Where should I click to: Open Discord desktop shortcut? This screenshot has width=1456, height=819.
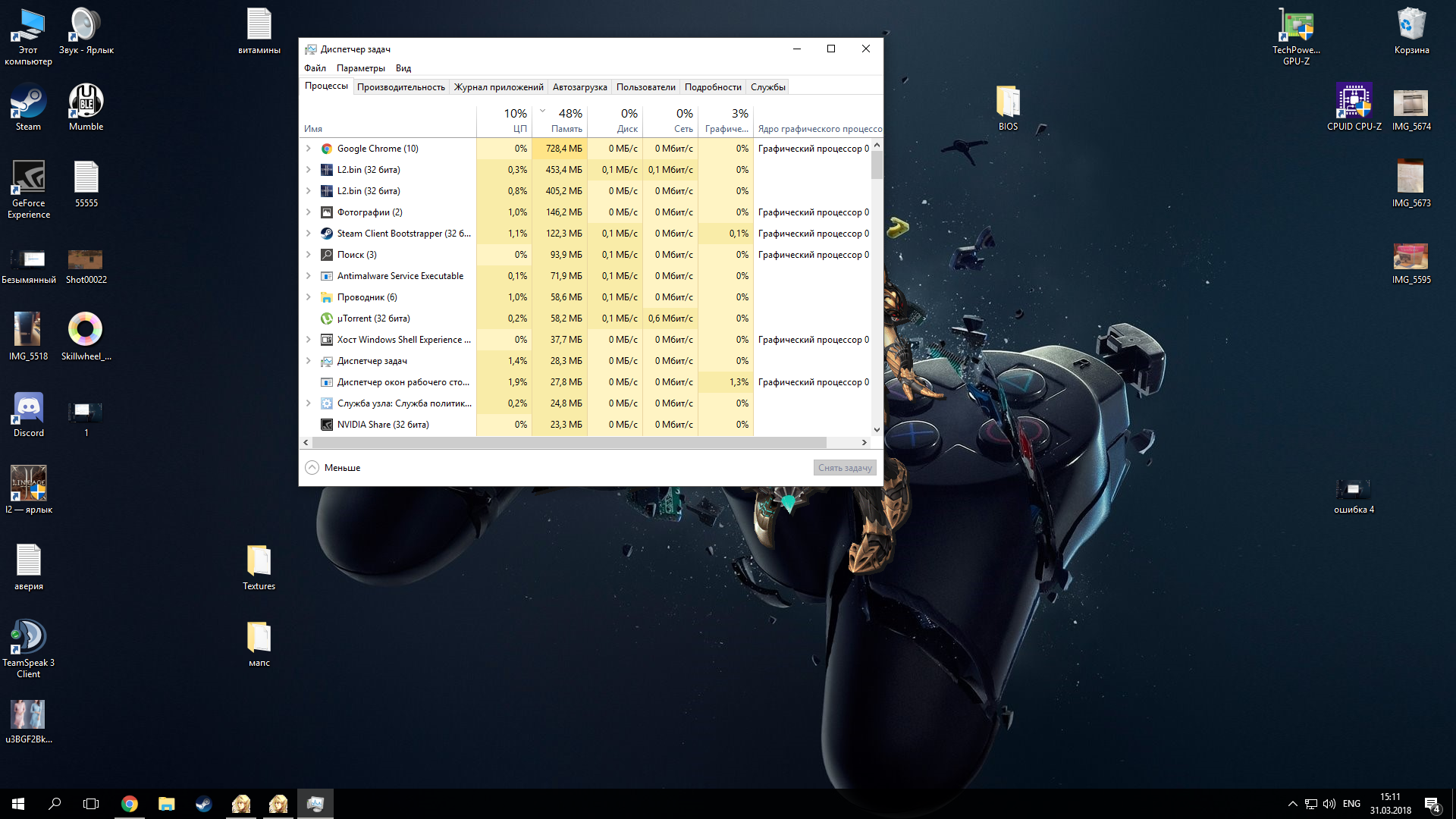(28, 414)
